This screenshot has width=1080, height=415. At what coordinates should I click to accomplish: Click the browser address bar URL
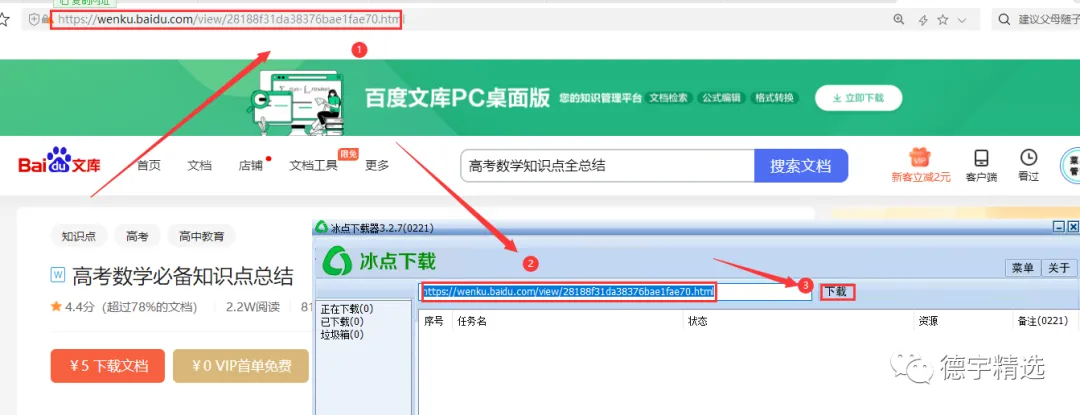[227, 20]
